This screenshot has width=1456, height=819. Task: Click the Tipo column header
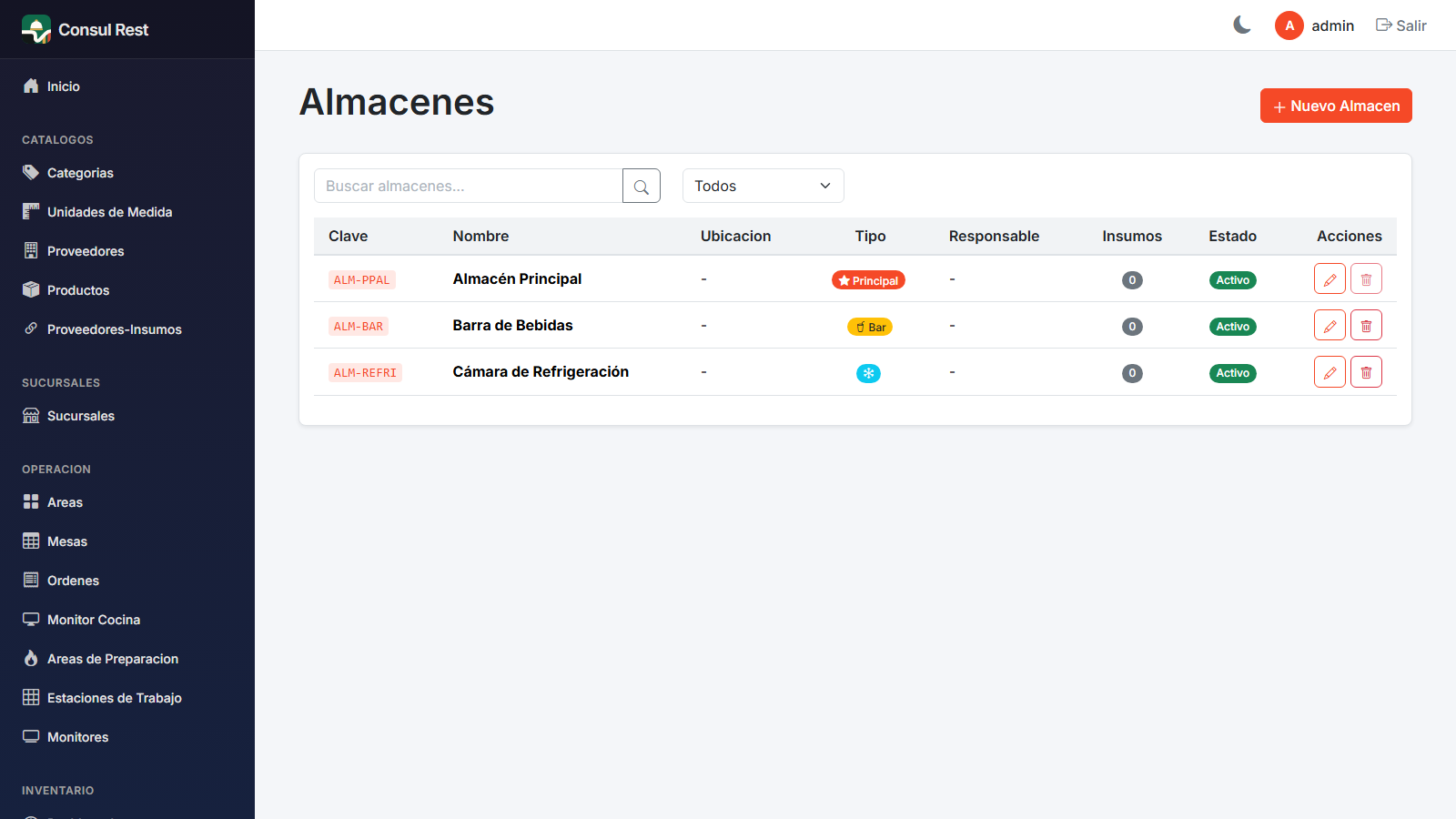coord(870,236)
